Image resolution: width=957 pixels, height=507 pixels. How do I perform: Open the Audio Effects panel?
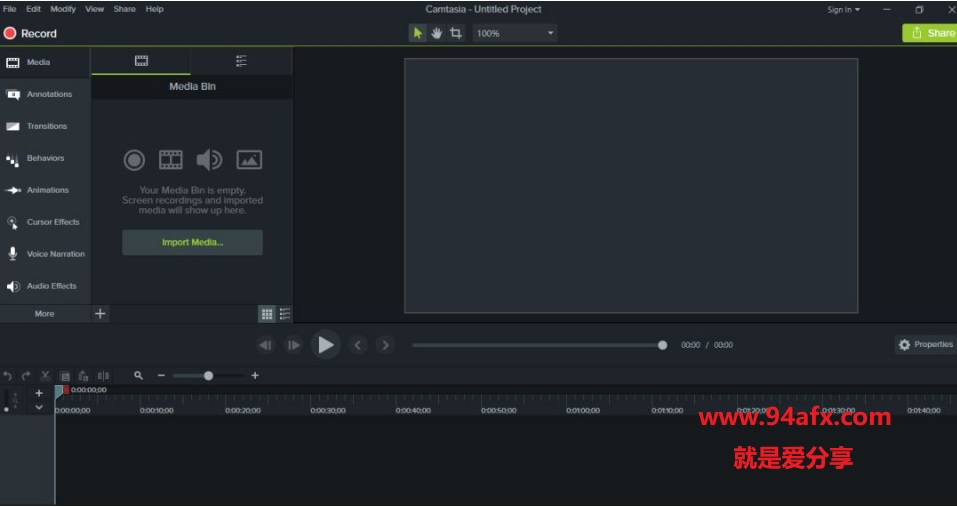pyautogui.click(x=45, y=286)
